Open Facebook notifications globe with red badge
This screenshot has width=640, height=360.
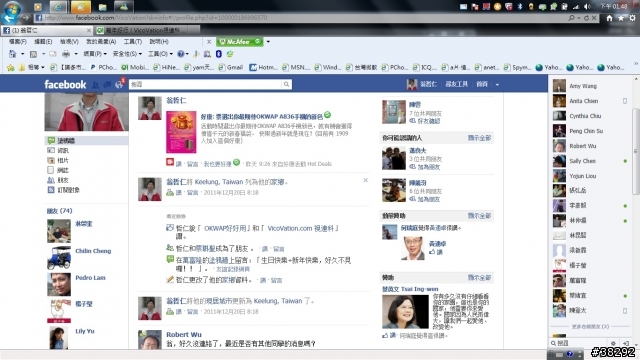119,84
